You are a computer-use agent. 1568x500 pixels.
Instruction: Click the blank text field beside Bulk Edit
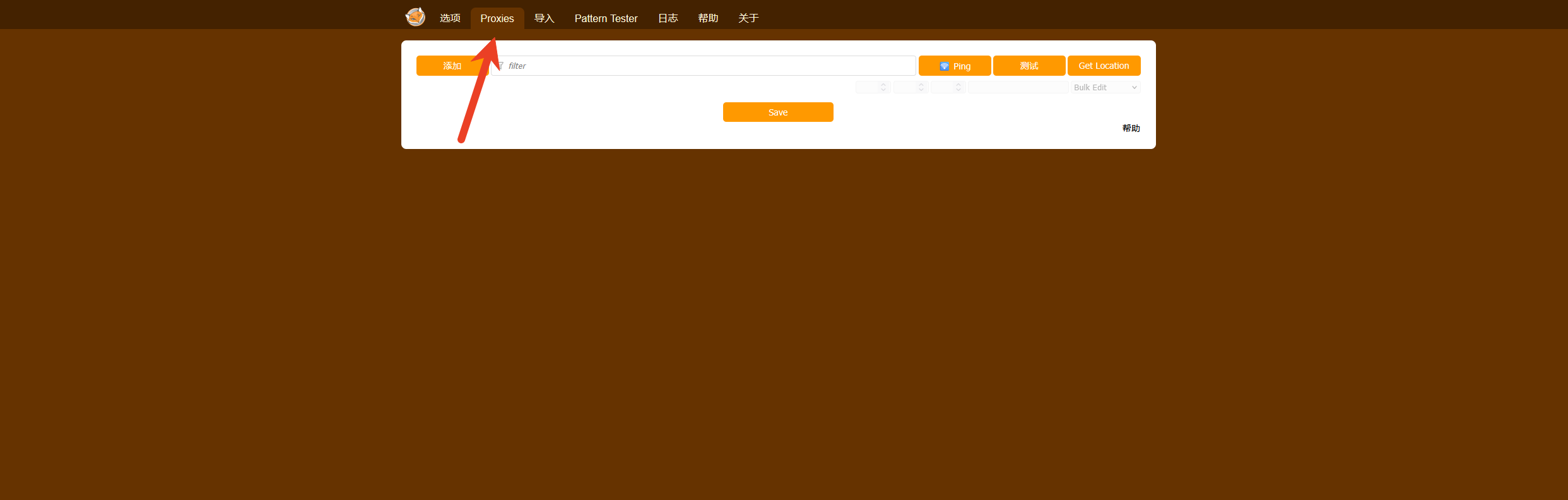1018,88
